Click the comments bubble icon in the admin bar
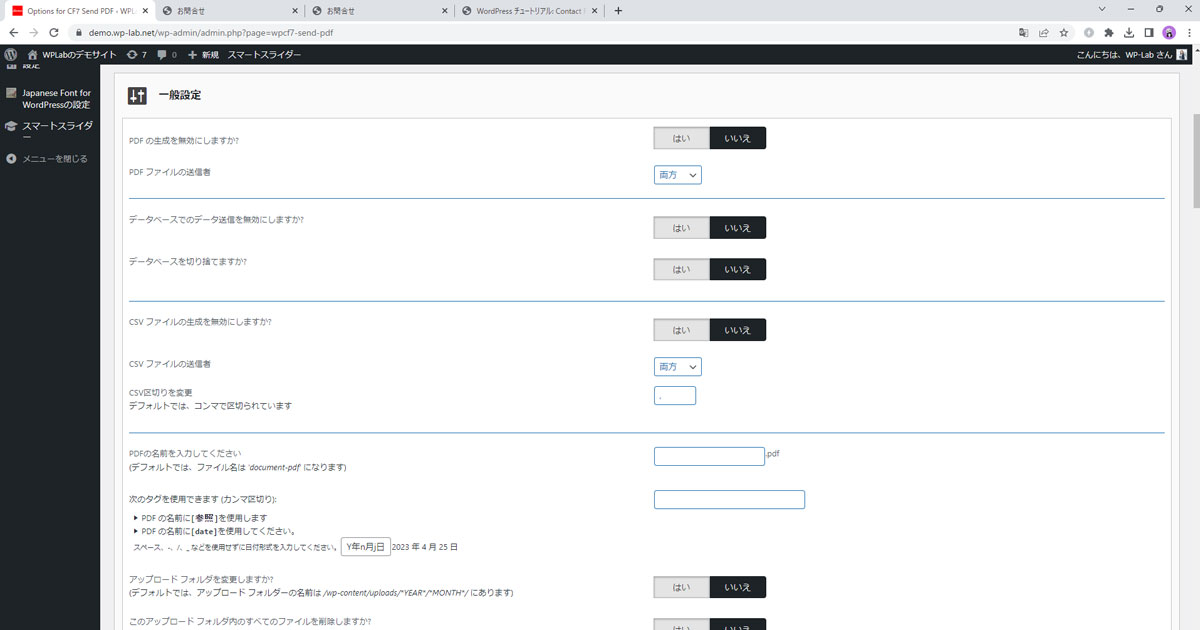 click(x=166, y=54)
